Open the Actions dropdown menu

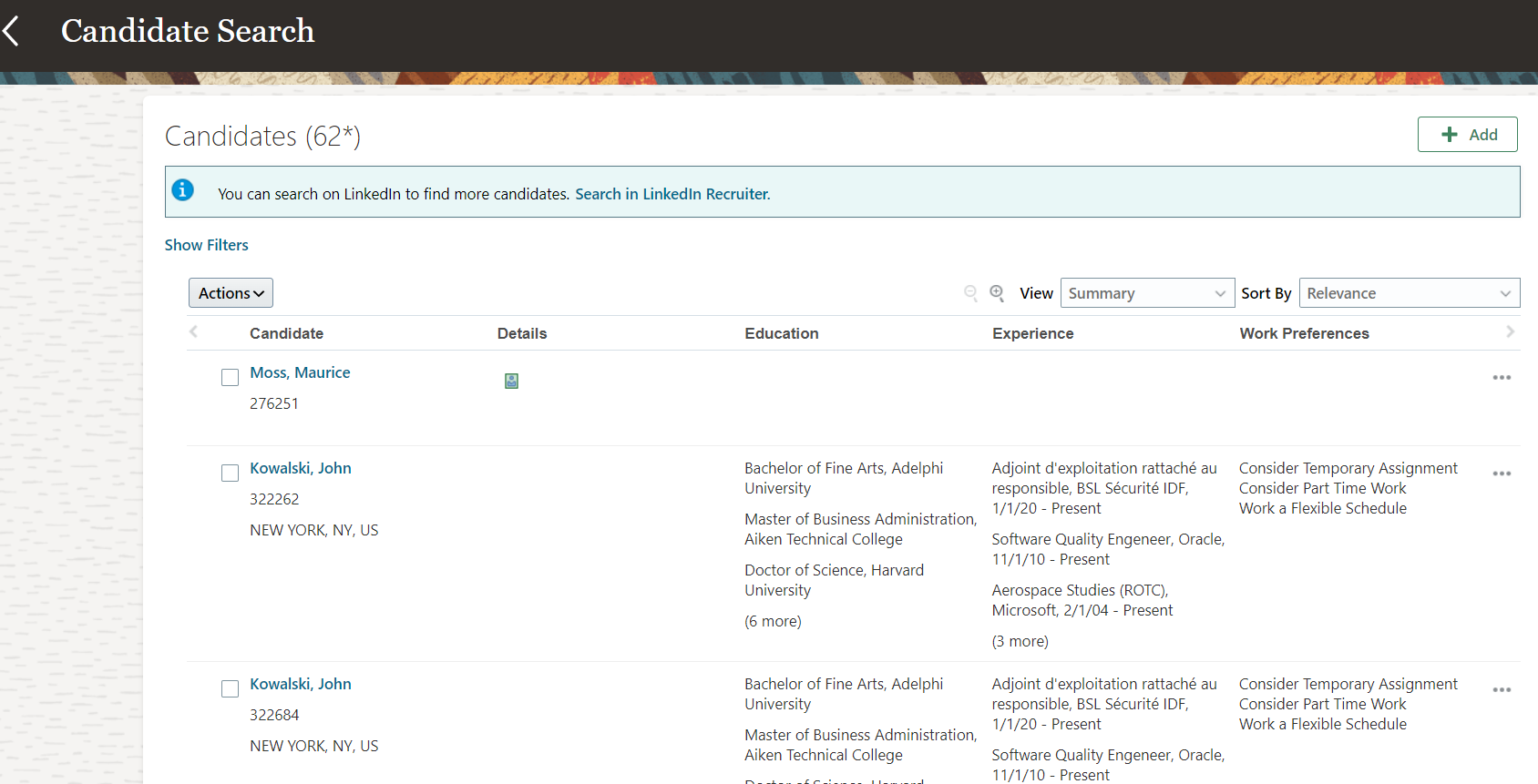[x=231, y=293]
